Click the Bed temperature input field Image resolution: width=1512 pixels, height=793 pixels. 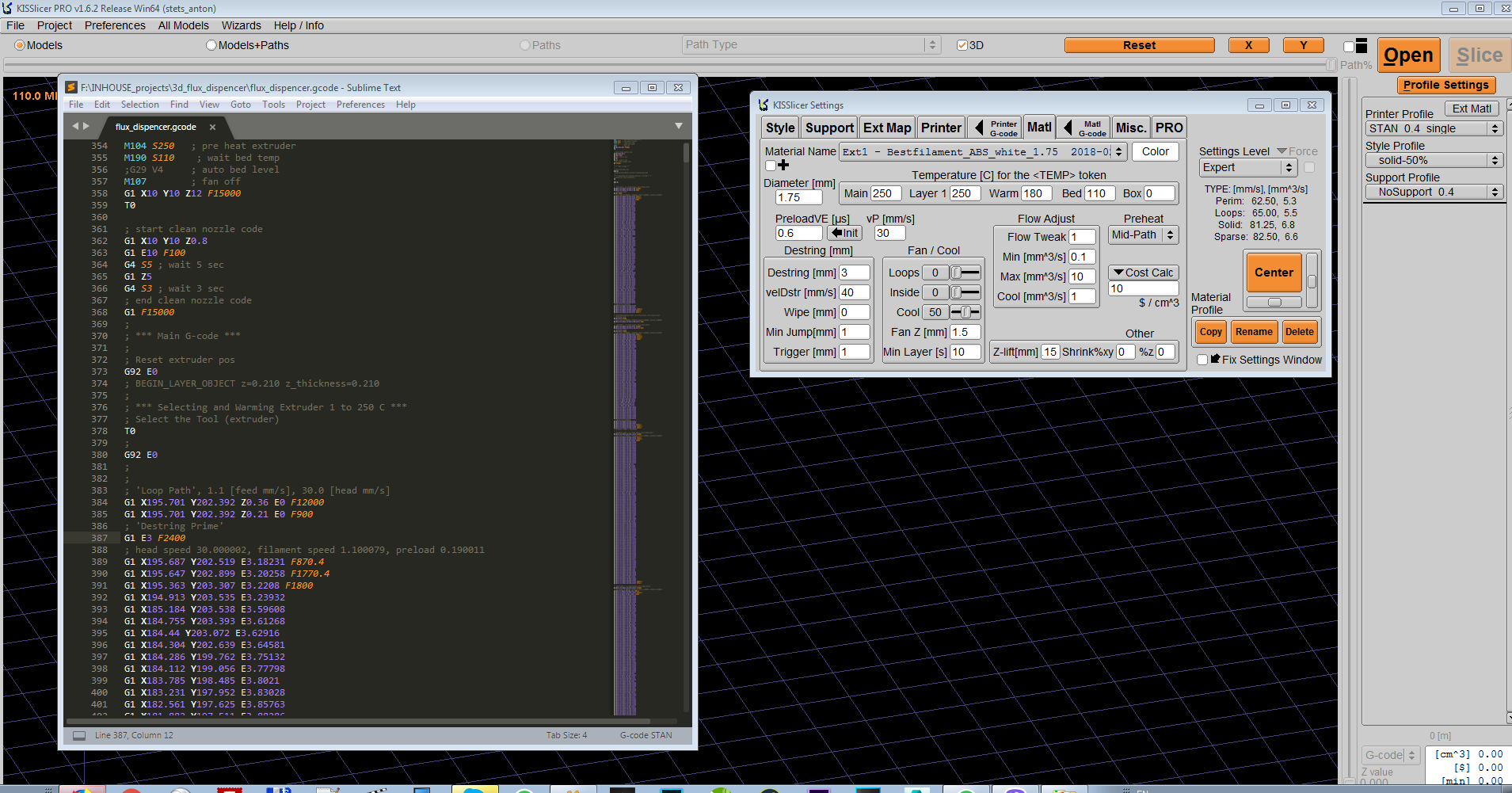(1098, 193)
